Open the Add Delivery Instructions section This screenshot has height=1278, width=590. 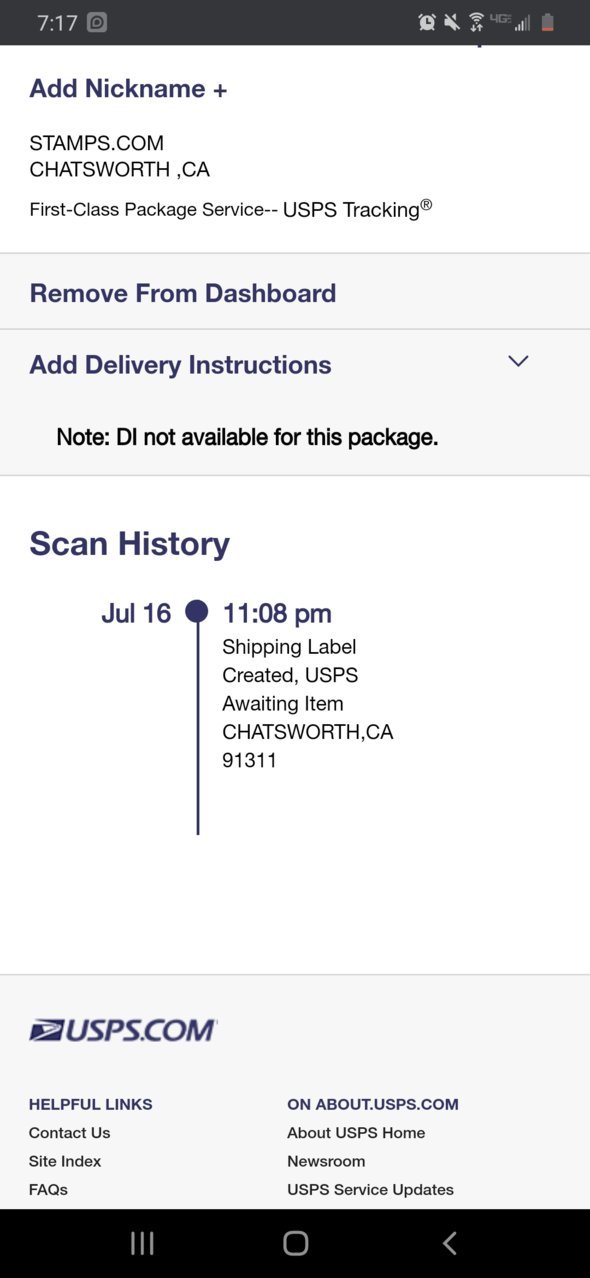pyautogui.click(x=295, y=365)
